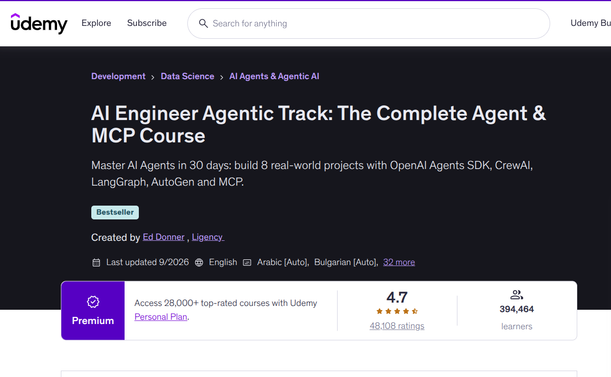Click the Premium checkmark badge icon
This screenshot has height=377, width=611.
93,302
